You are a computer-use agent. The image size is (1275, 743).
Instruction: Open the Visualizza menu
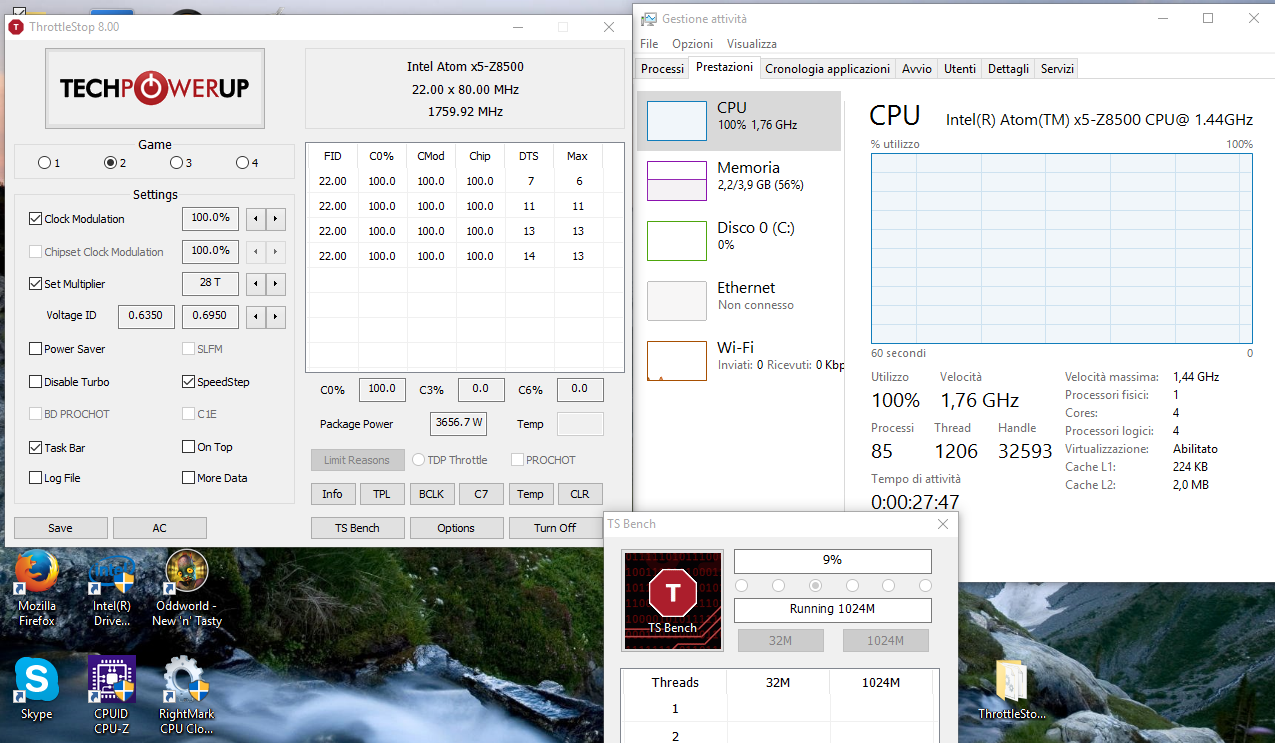[x=752, y=44]
